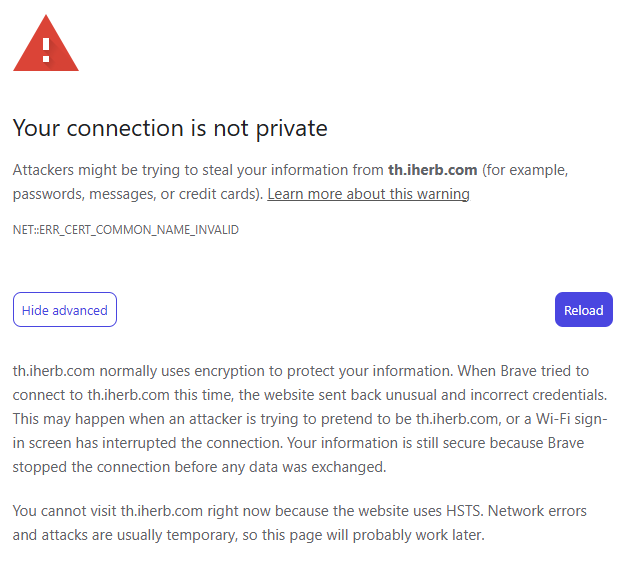This screenshot has width=626, height=565.
Task: Click the phrase When Brave tried to
Action: 523,371
